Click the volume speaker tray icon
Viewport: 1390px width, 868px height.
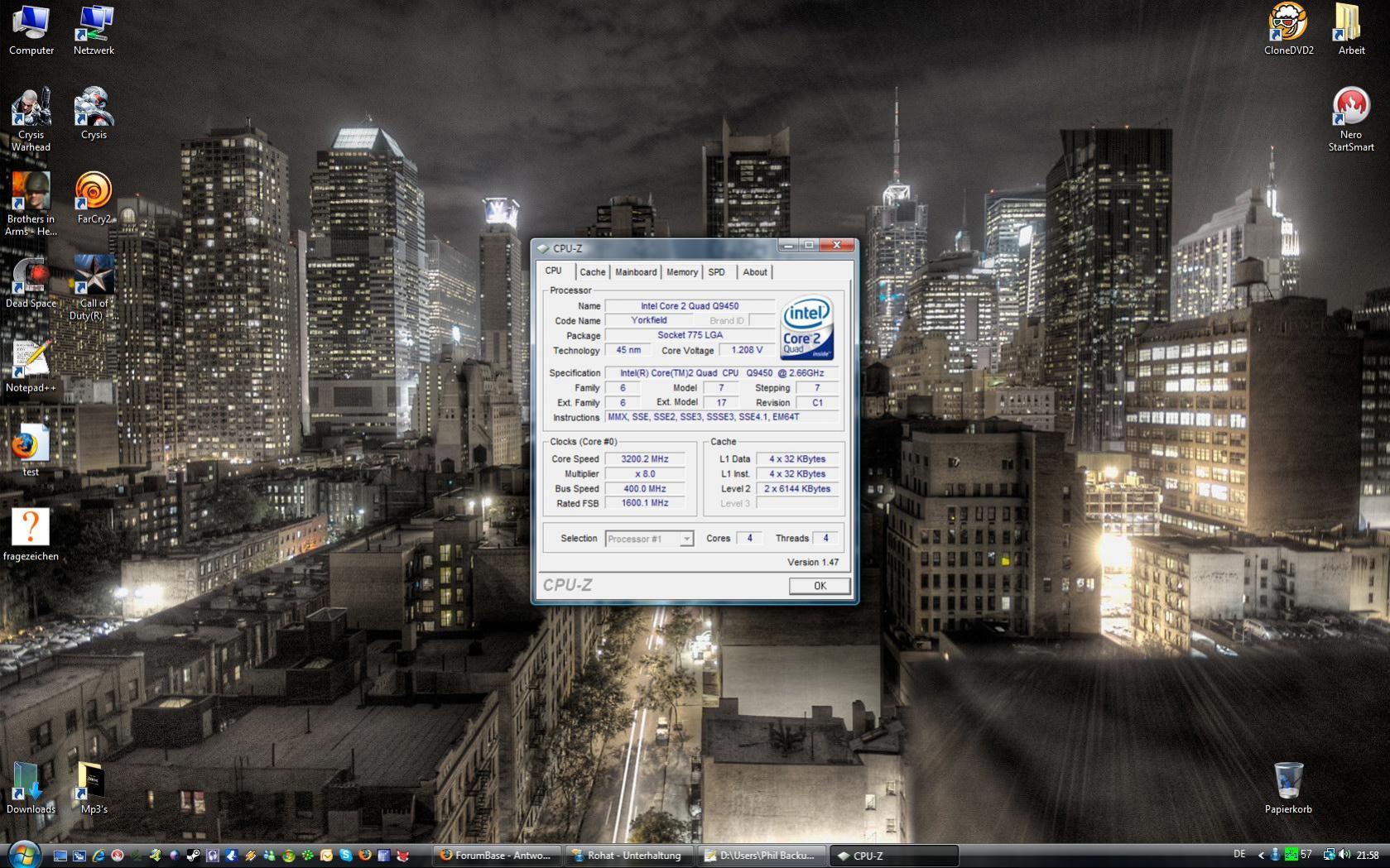pos(1344,855)
